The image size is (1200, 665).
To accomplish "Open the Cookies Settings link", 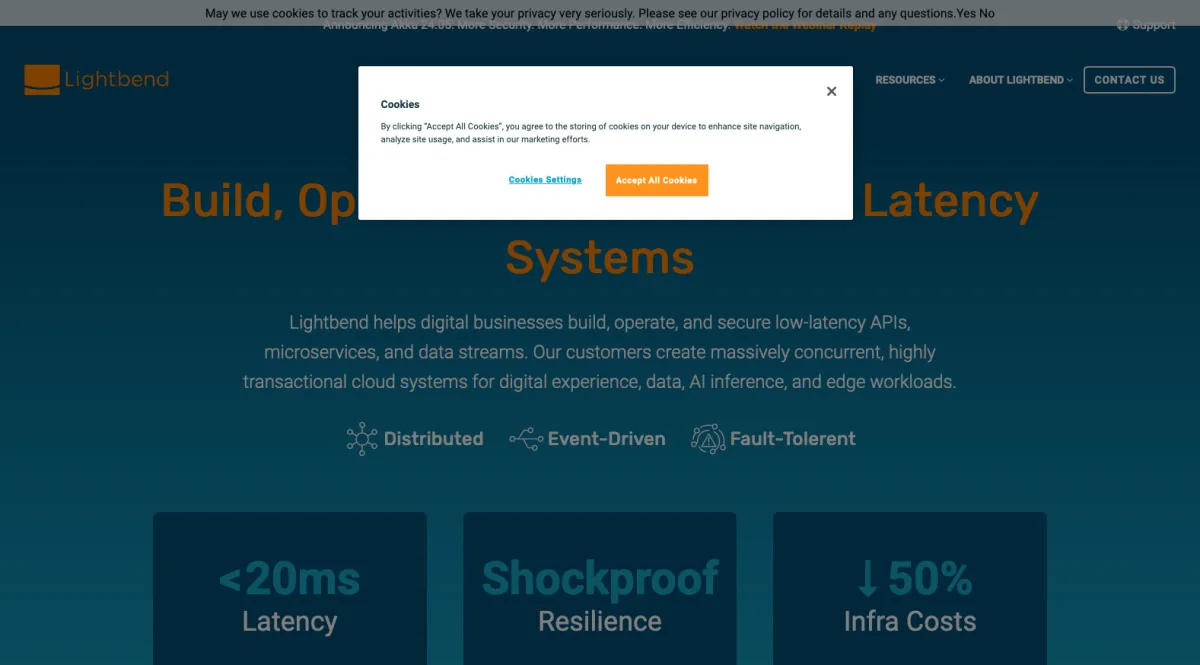I will click(x=545, y=180).
